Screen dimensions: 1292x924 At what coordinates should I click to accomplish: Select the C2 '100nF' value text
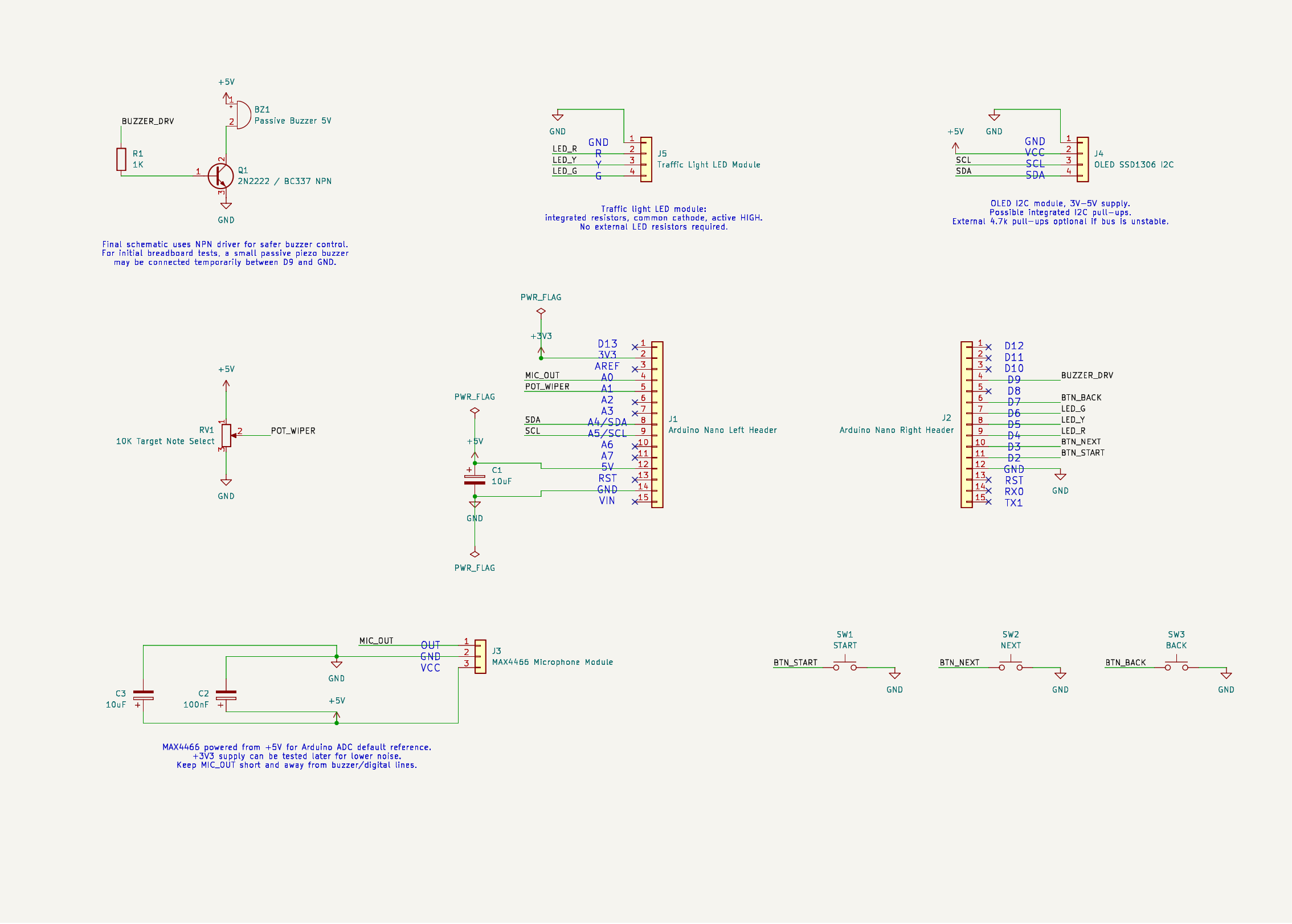tap(196, 705)
